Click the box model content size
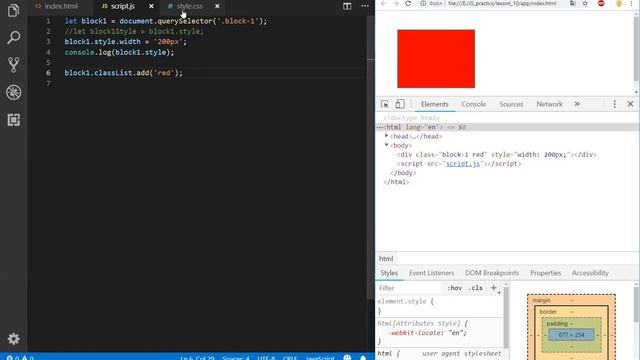640x360 pixels. pyautogui.click(x=571, y=335)
